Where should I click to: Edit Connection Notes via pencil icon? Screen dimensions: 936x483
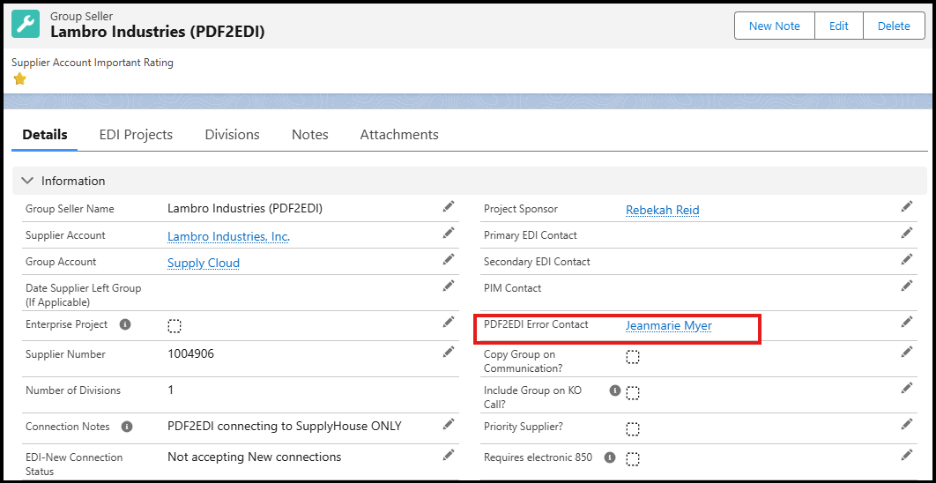(x=448, y=424)
